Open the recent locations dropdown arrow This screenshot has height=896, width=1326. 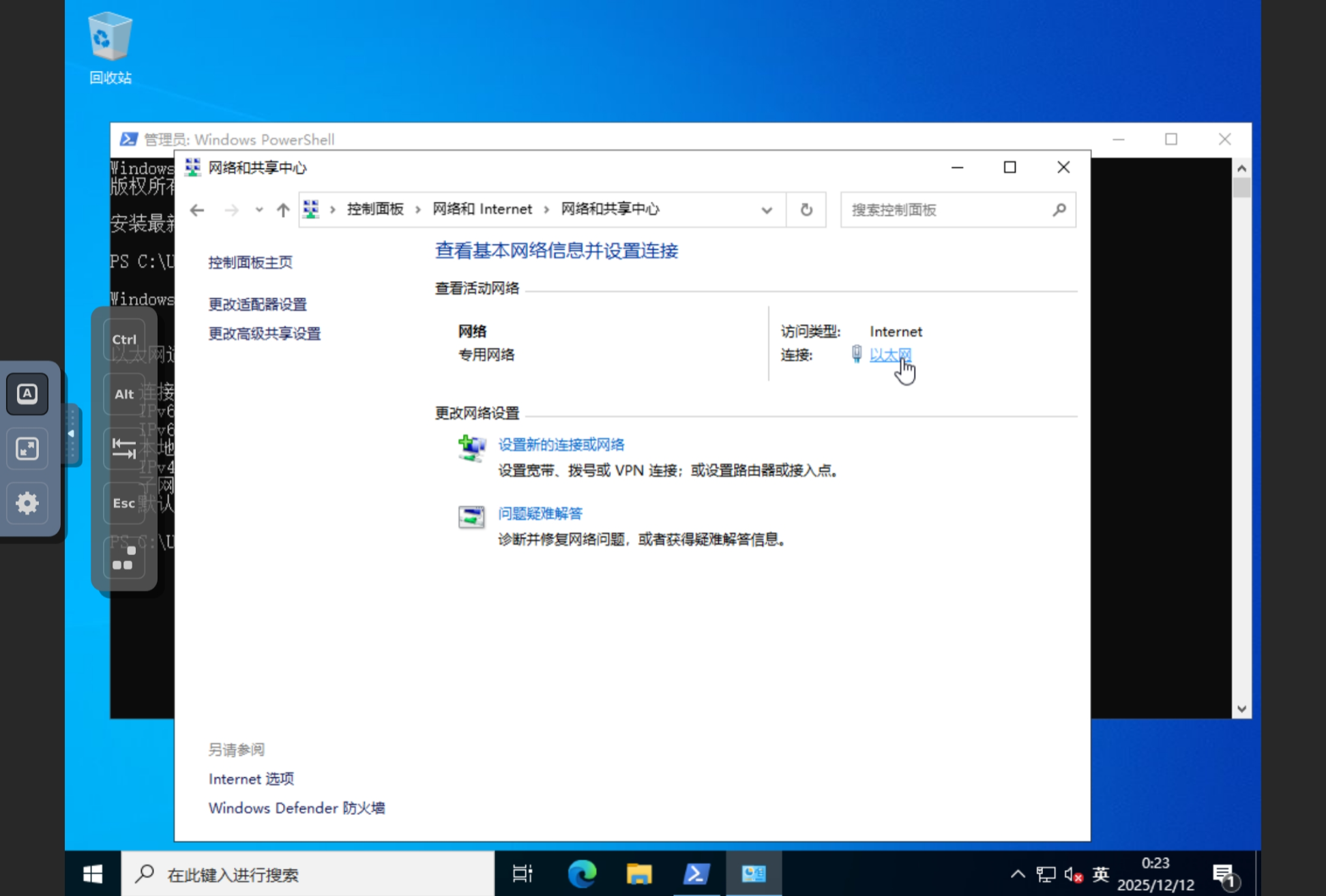[x=259, y=210]
